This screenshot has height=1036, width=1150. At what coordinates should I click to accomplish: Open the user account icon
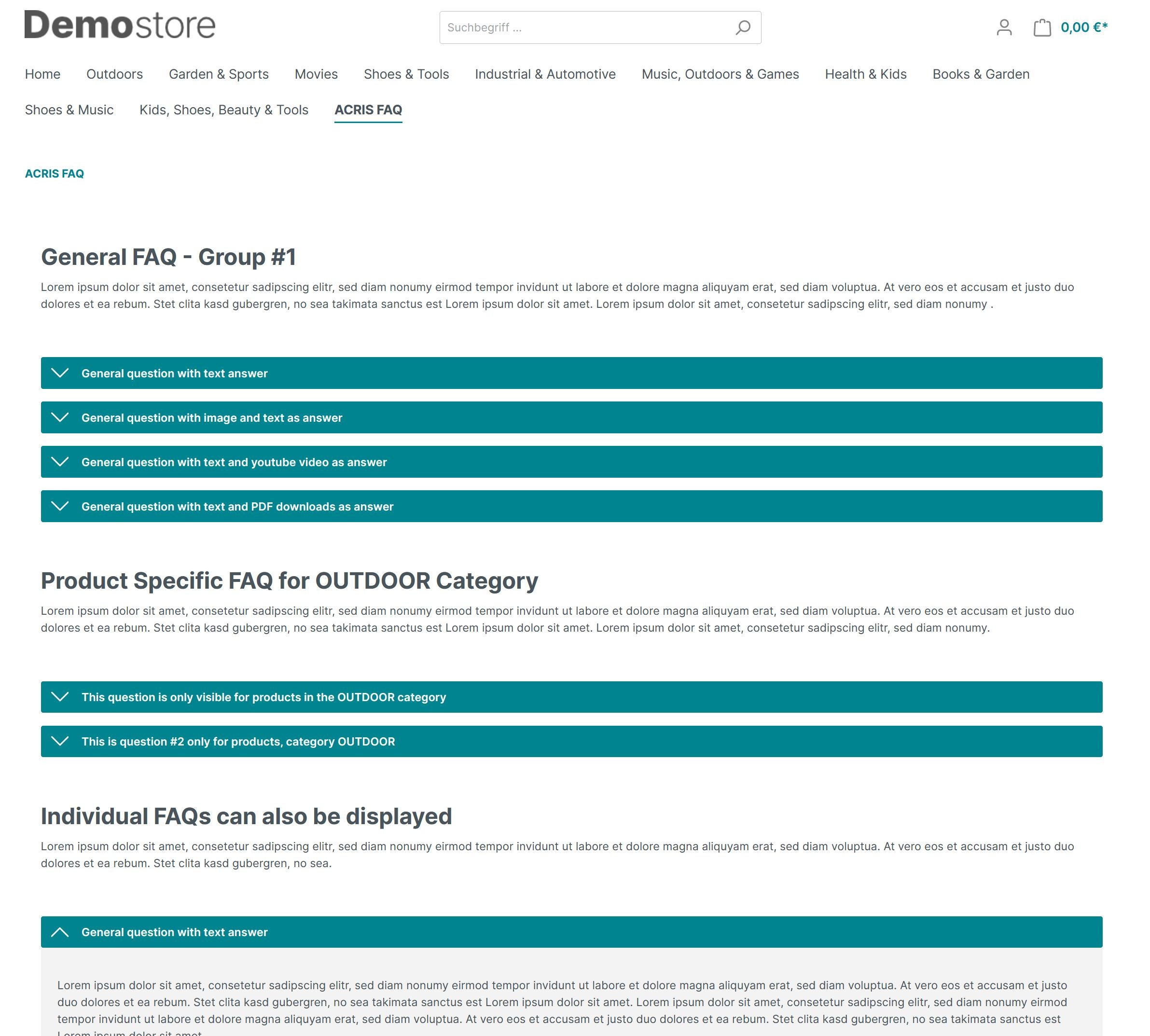pos(1004,28)
